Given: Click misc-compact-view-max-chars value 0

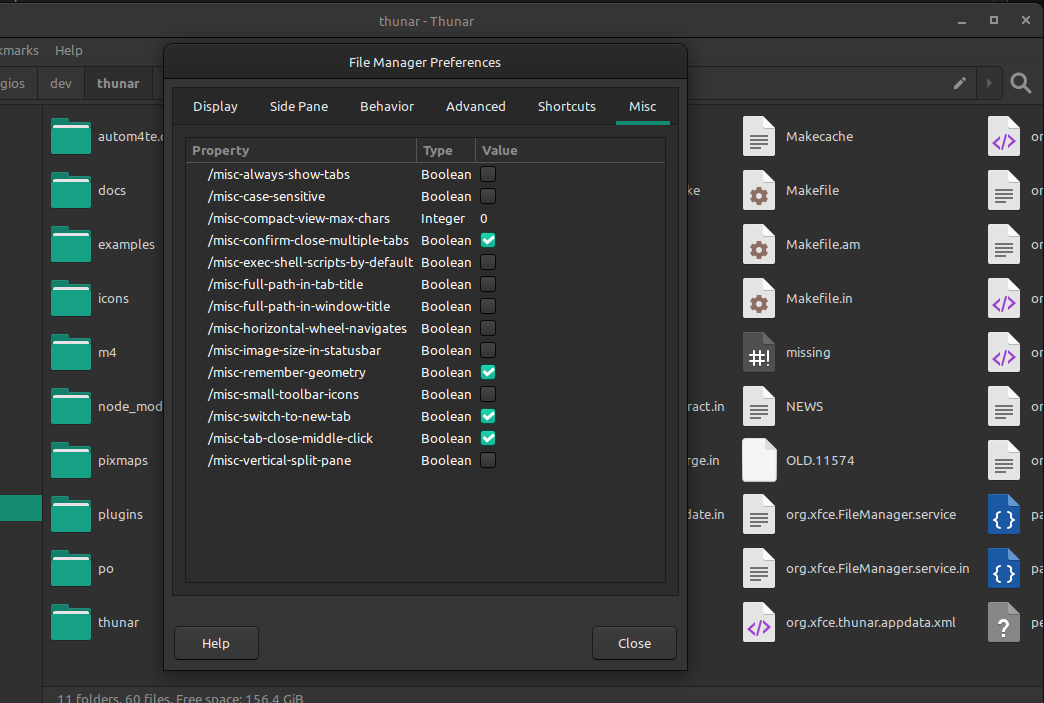Looking at the screenshot, I should pos(484,218).
